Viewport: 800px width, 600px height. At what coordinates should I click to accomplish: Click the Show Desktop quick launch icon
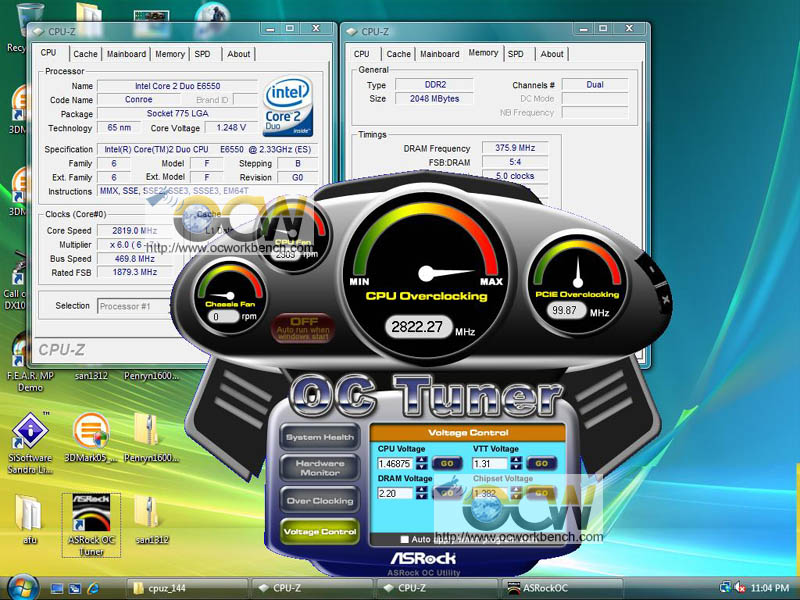[57, 588]
